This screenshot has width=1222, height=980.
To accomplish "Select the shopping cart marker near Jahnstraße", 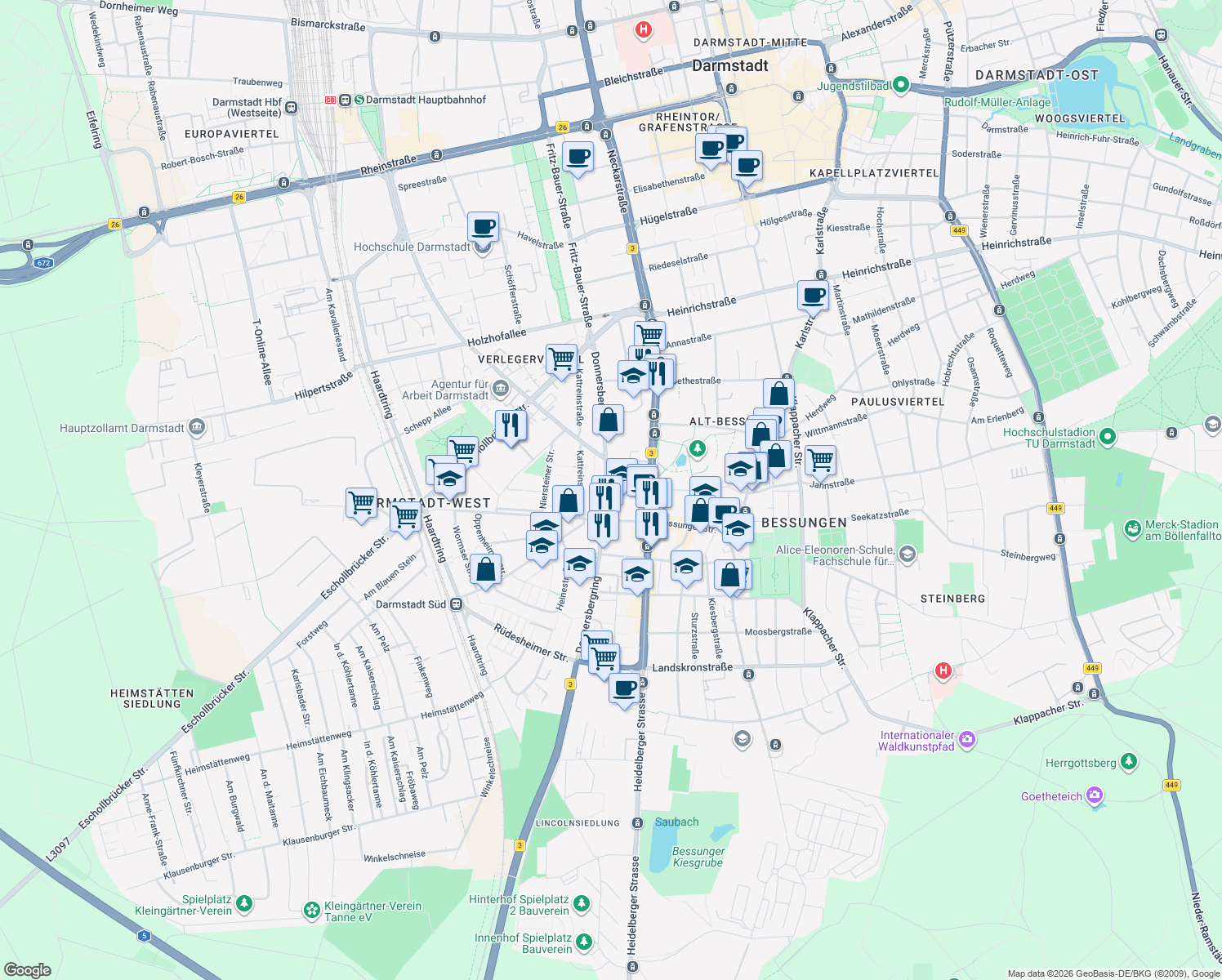I will [820, 461].
